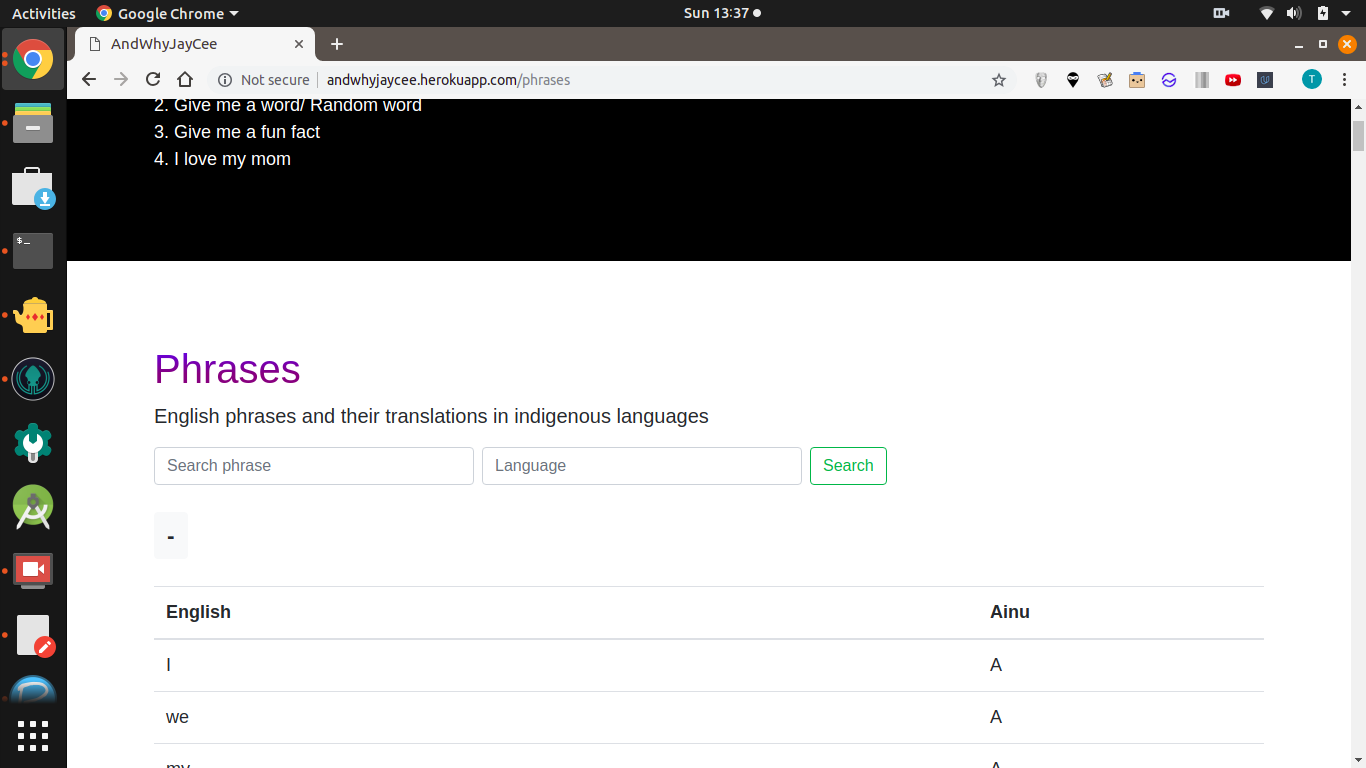
Task: Open the notepad with pencil extension
Action: click(1105, 80)
